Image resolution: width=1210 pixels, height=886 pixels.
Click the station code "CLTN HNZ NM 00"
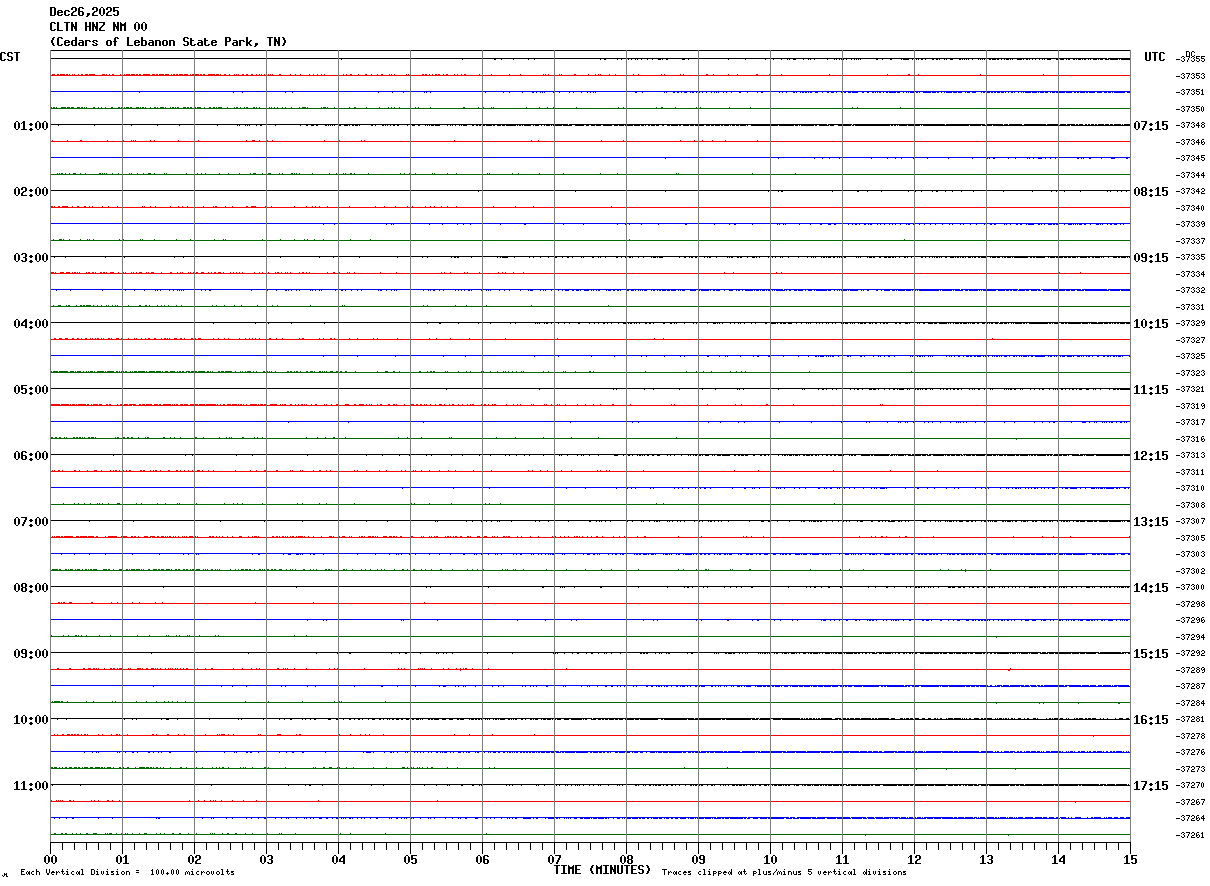(x=98, y=27)
